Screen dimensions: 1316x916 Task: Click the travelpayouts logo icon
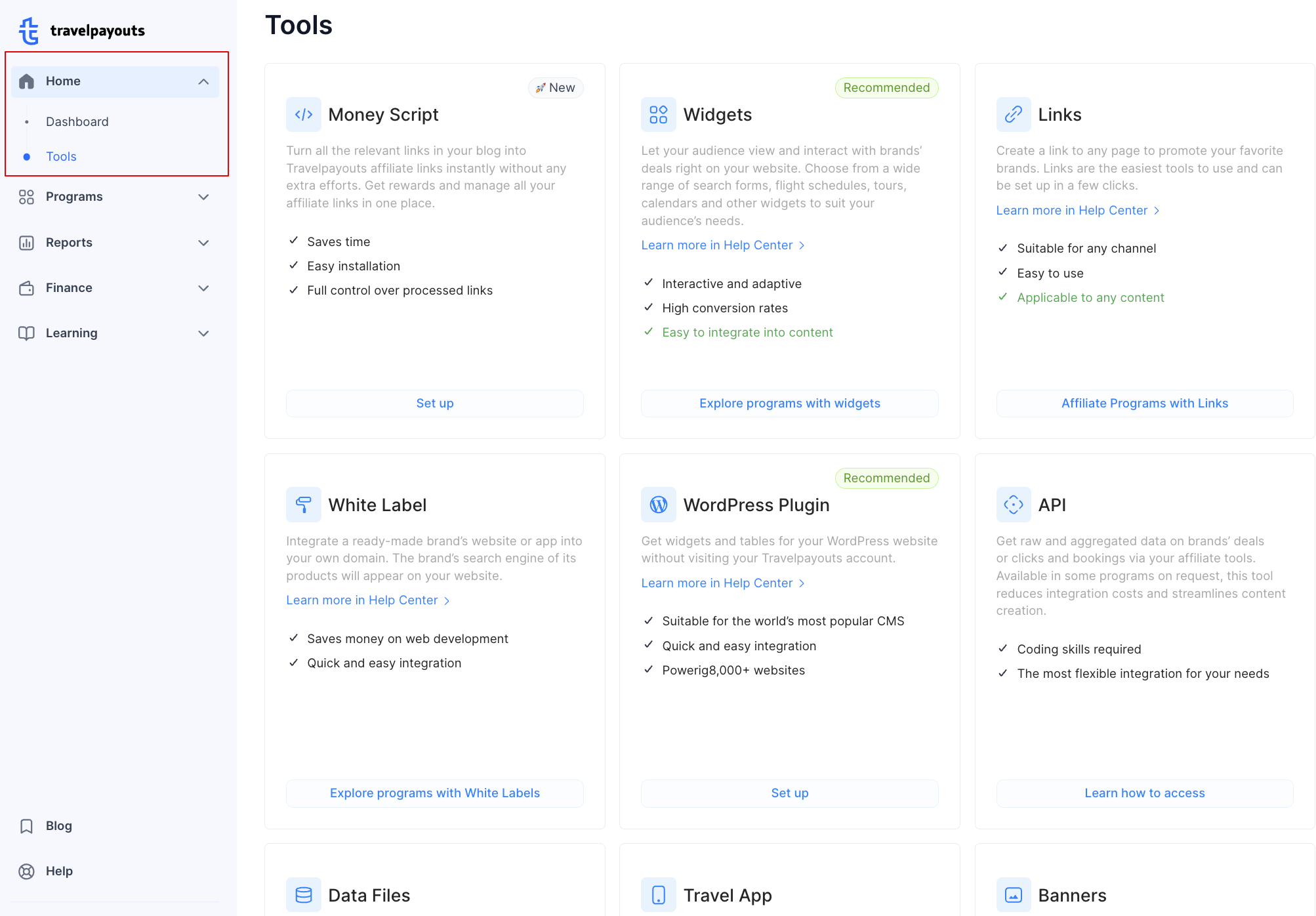click(29, 31)
